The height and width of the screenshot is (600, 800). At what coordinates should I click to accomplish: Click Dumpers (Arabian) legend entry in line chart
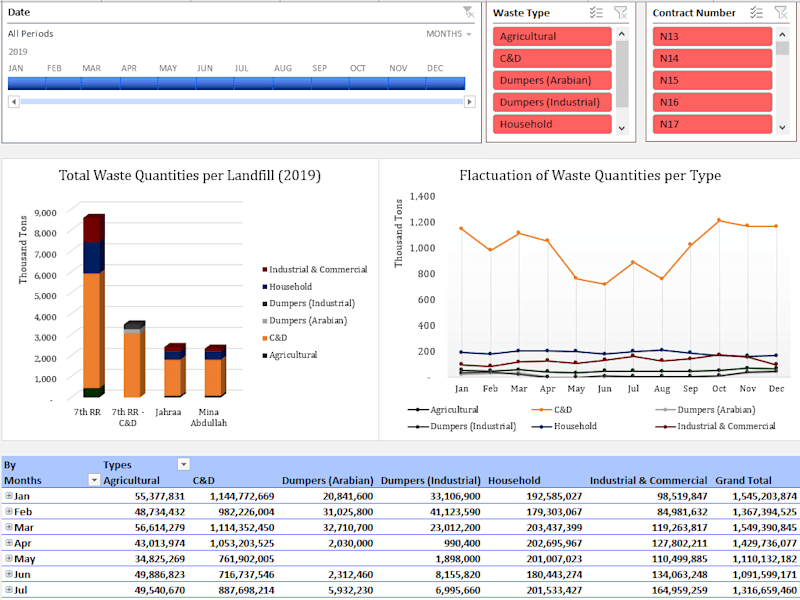[705, 410]
